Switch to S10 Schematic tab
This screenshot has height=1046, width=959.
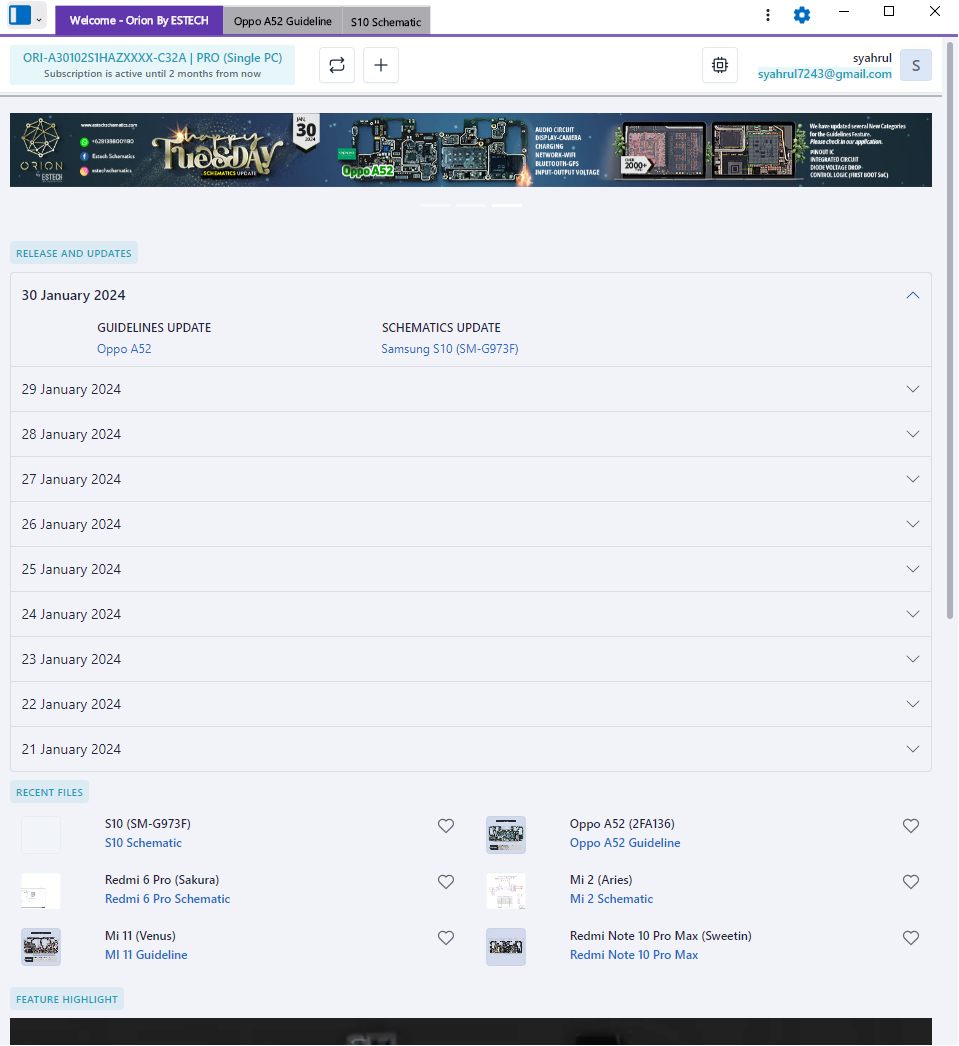tap(385, 21)
